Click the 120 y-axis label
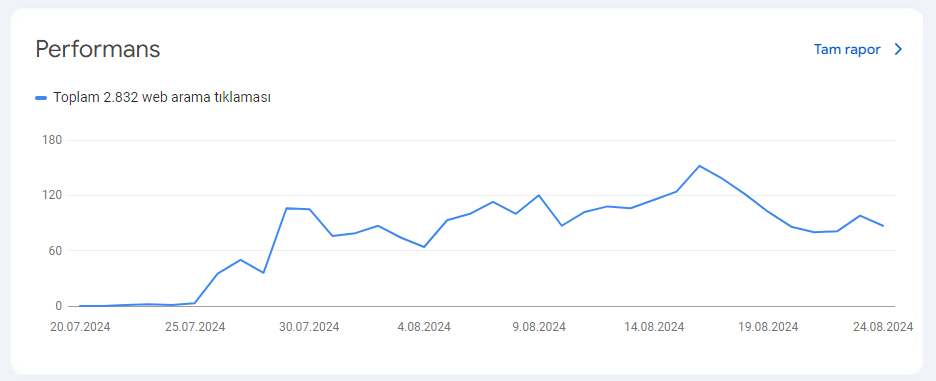Viewport: 936px width, 381px height. click(x=53, y=195)
